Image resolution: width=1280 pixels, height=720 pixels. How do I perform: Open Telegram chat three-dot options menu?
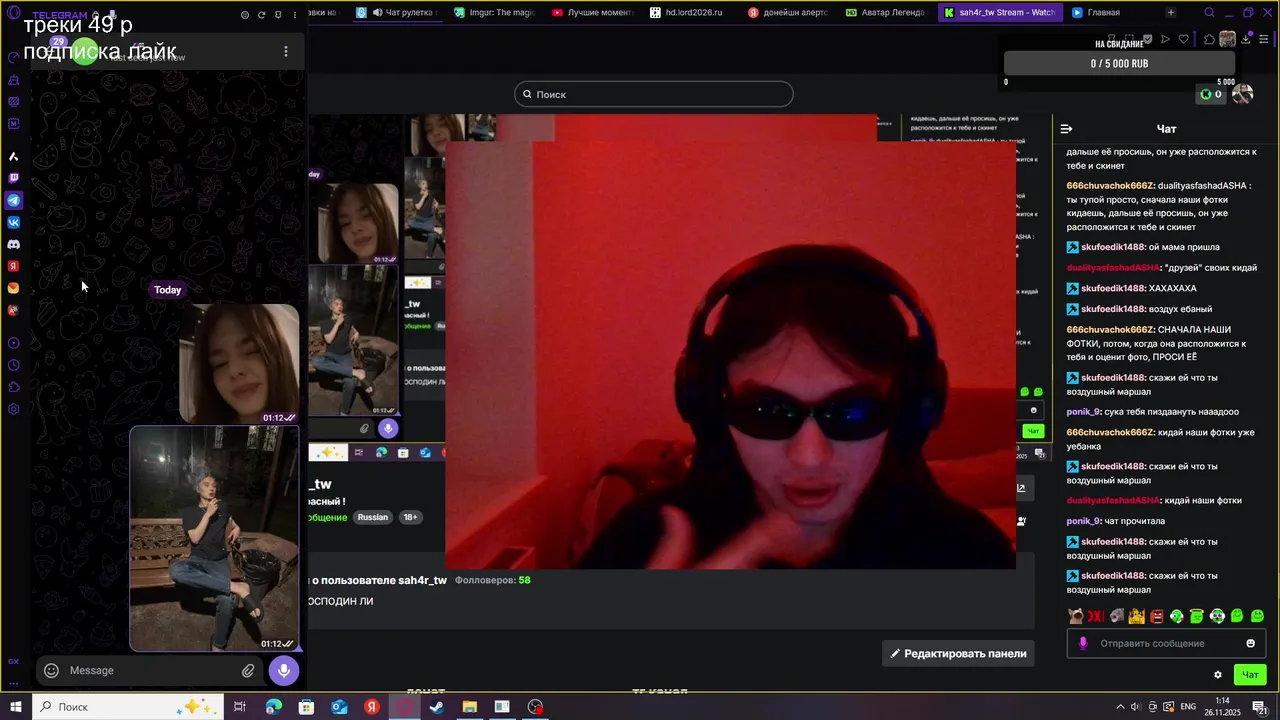coord(285,51)
